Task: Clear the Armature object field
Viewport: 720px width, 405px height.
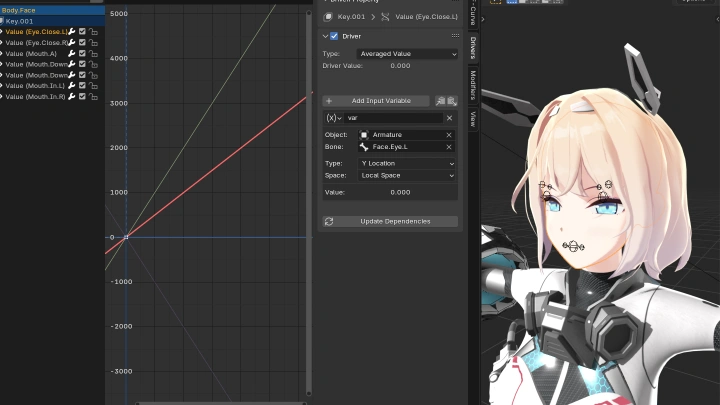Action: [449, 135]
